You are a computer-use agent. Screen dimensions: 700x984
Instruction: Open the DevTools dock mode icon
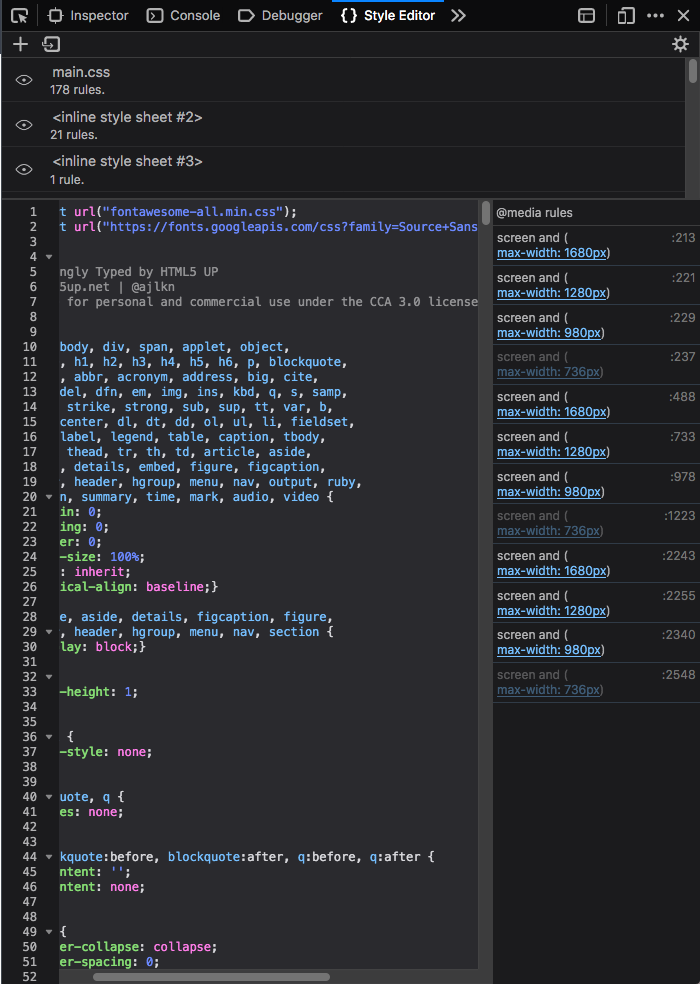tap(587, 15)
